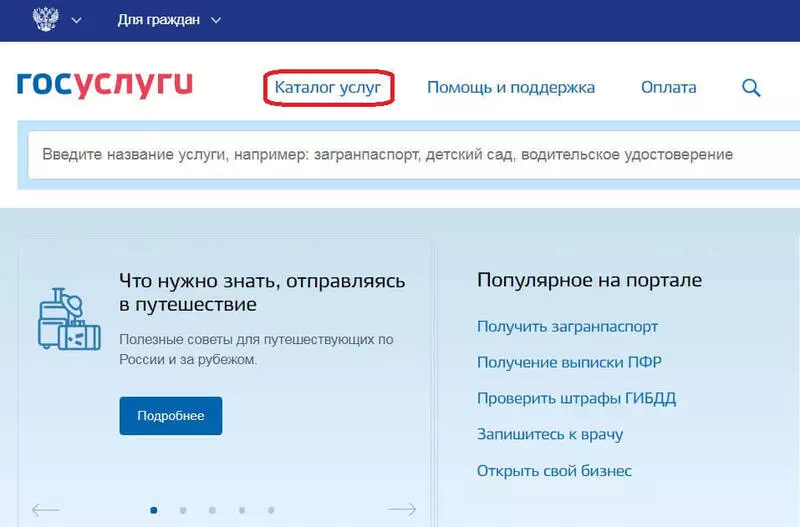
Task: Select the fourth carousel dot
Action: click(242, 510)
